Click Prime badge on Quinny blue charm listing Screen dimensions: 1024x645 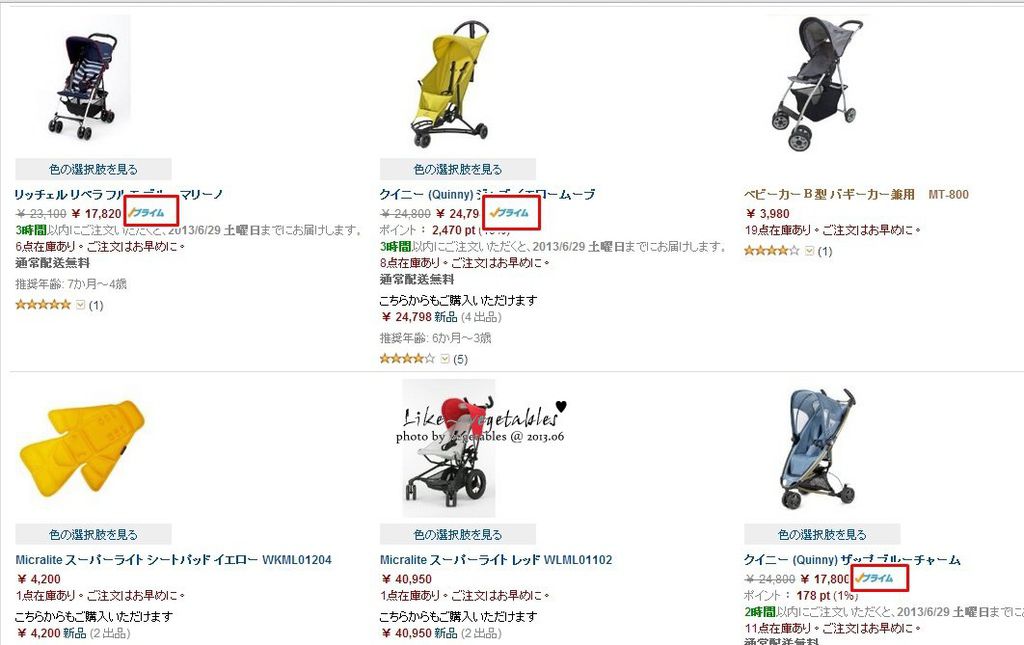point(874,578)
